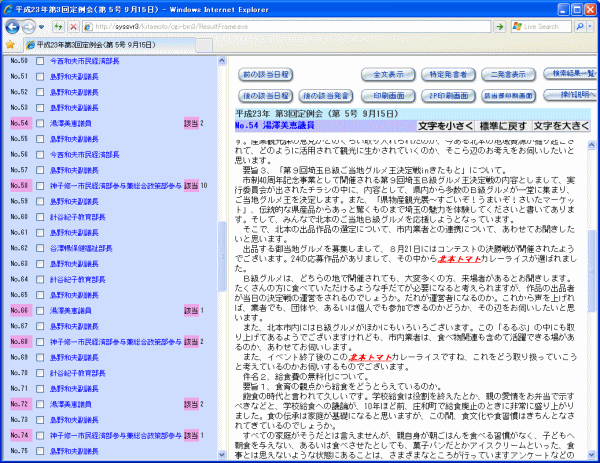This screenshot has height=463, width=600.
Task: Tick the checkbox for No.62 谷澤暢保健福祉部長
Action: coord(40,248)
